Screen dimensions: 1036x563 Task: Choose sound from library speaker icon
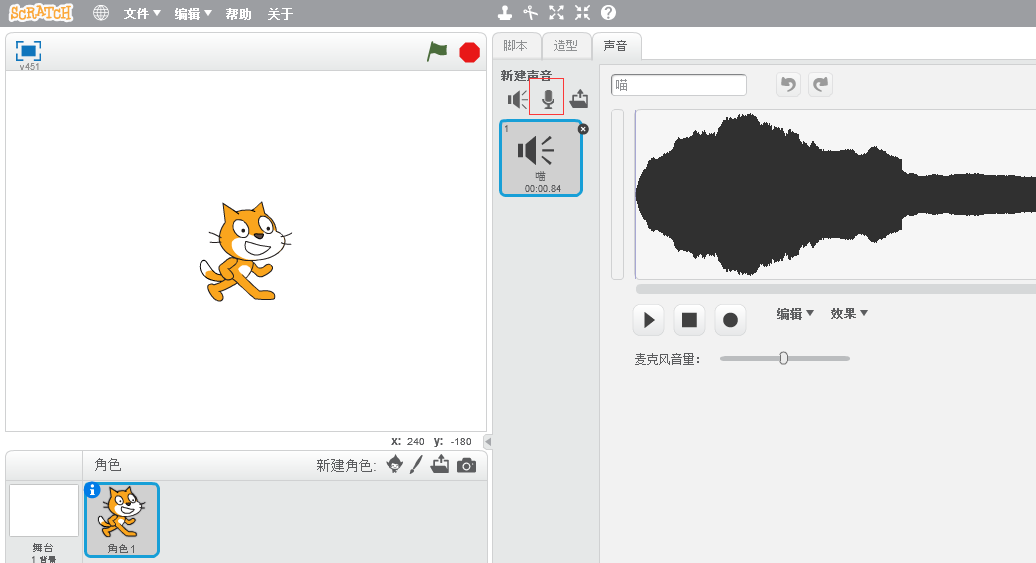click(x=517, y=99)
